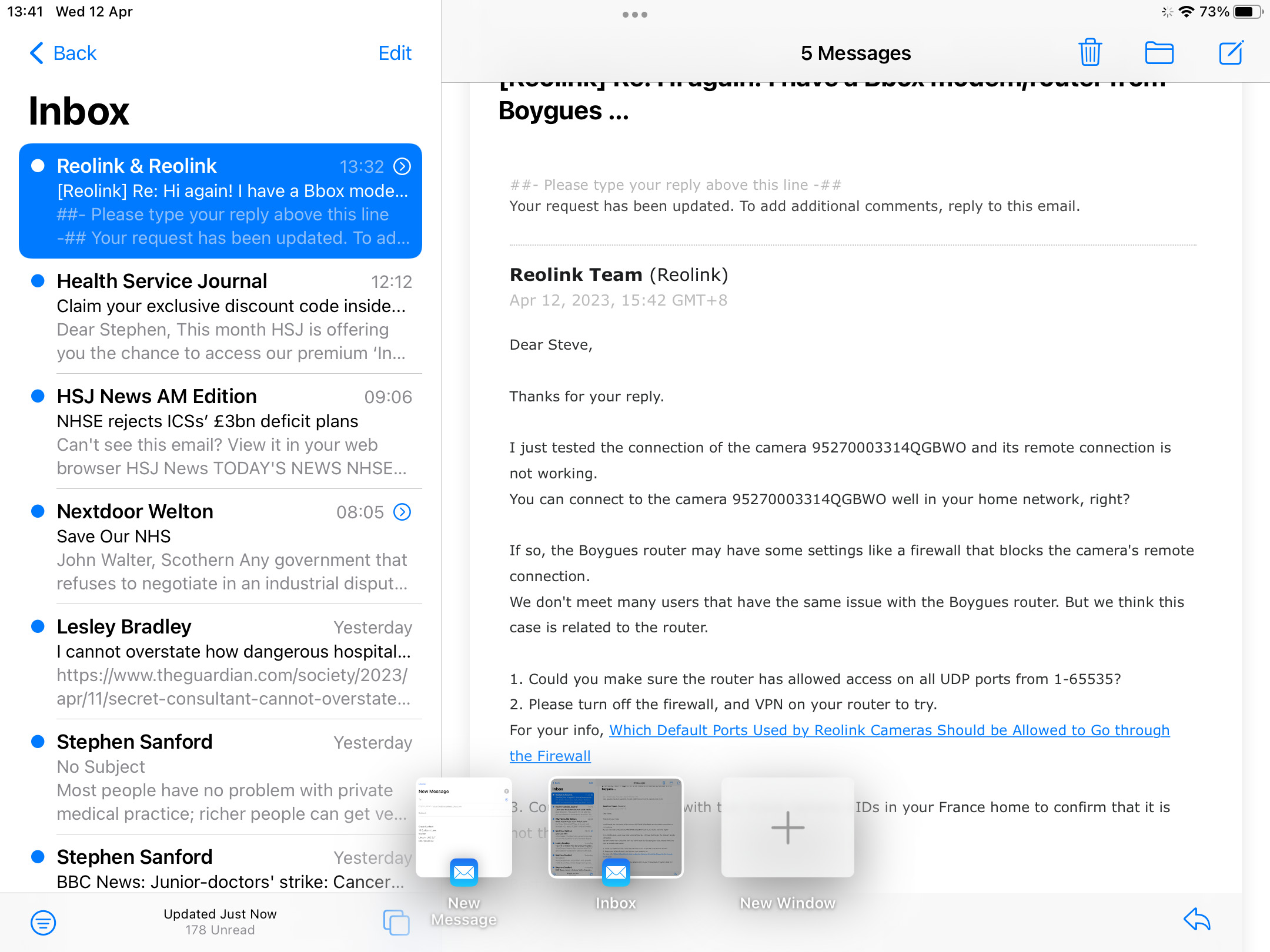Viewport: 1270px width, 952px height.
Task: Select the Reolink & Reolink thread
Action: pos(221,201)
